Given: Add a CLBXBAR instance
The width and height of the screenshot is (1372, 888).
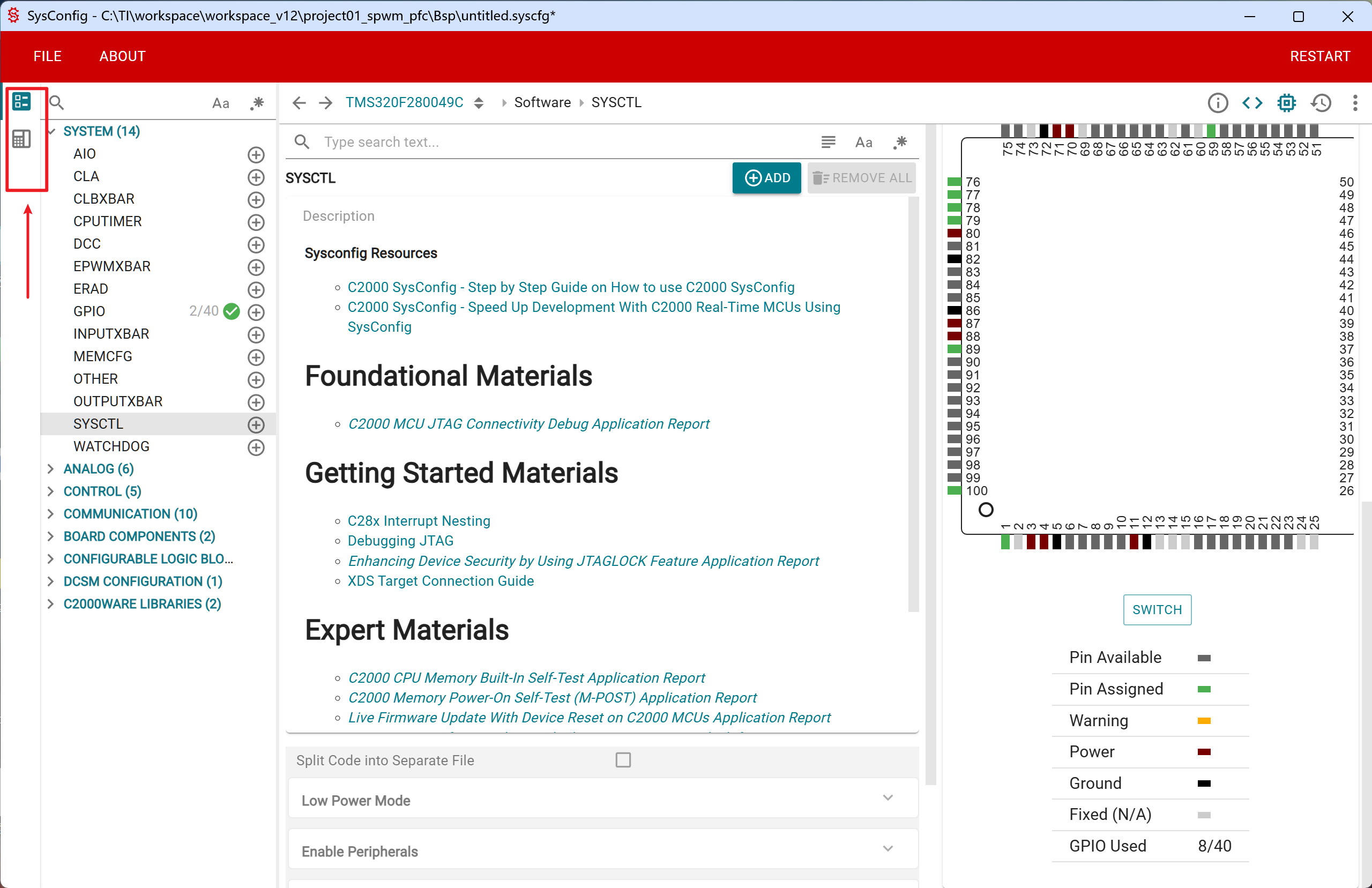Looking at the screenshot, I should tap(256, 199).
